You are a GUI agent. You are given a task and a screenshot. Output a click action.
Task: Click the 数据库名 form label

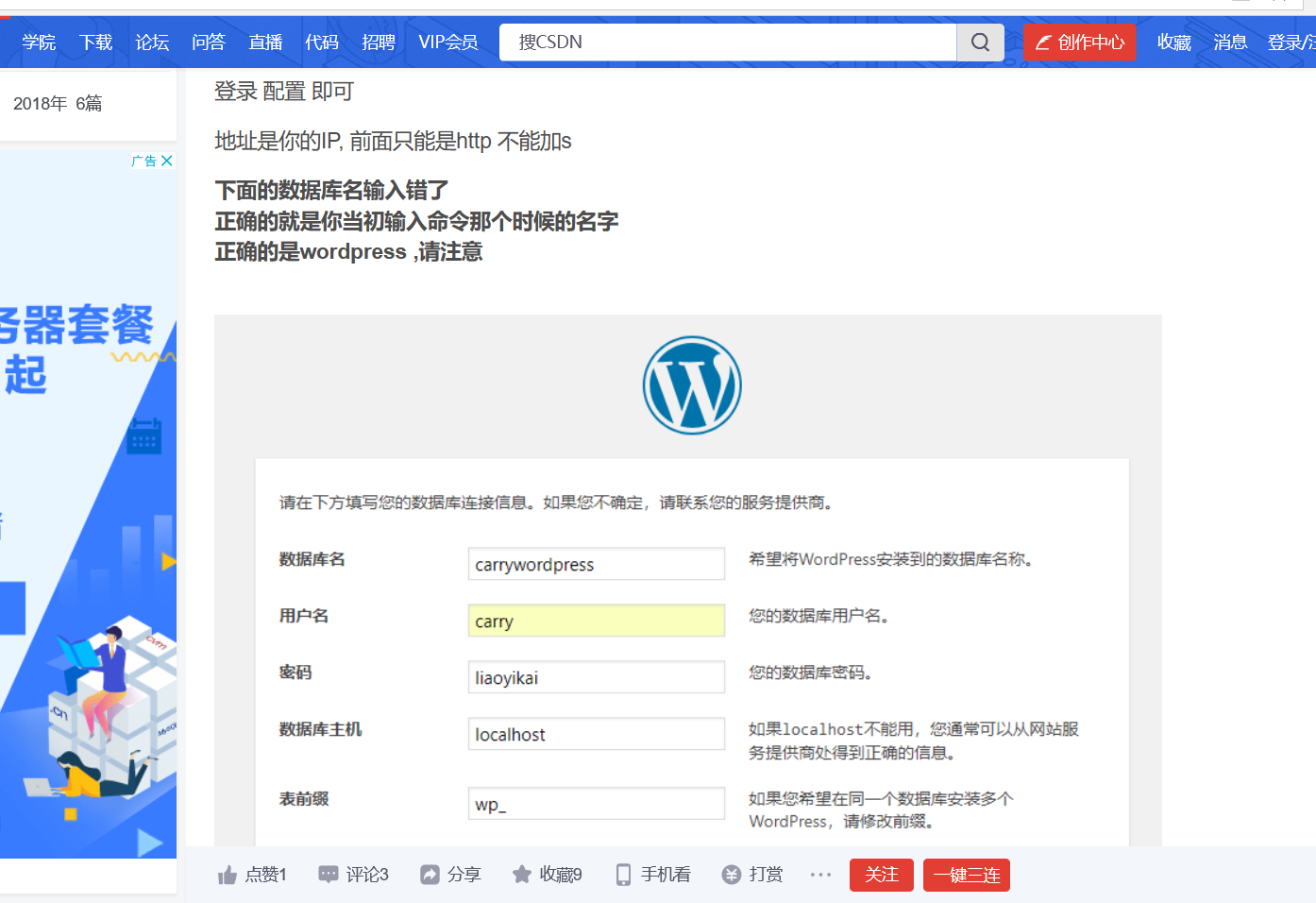point(312,559)
